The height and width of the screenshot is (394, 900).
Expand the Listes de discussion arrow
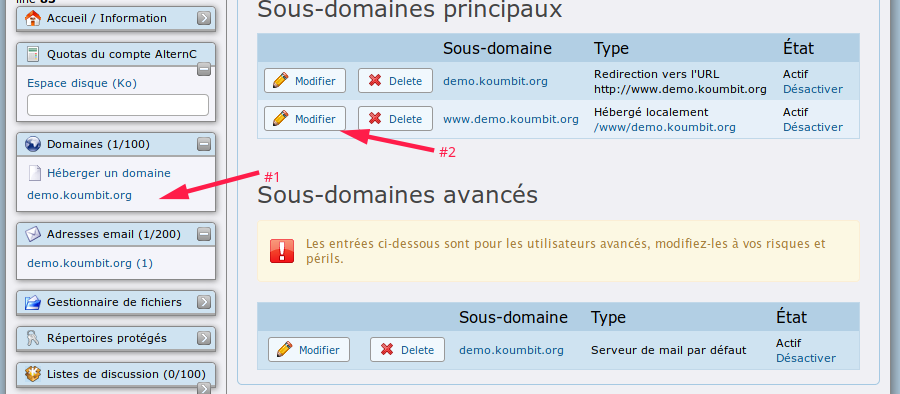click(x=204, y=389)
